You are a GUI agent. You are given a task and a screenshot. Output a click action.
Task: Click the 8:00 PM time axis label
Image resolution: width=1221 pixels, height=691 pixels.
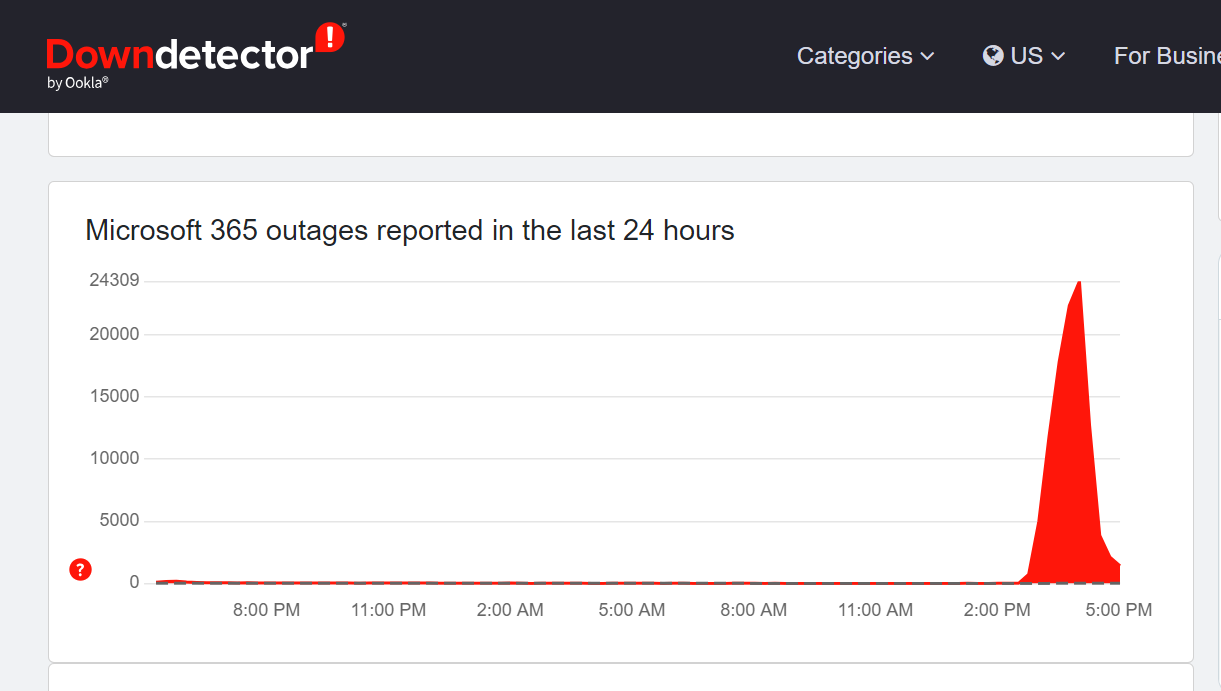pyautogui.click(x=266, y=610)
